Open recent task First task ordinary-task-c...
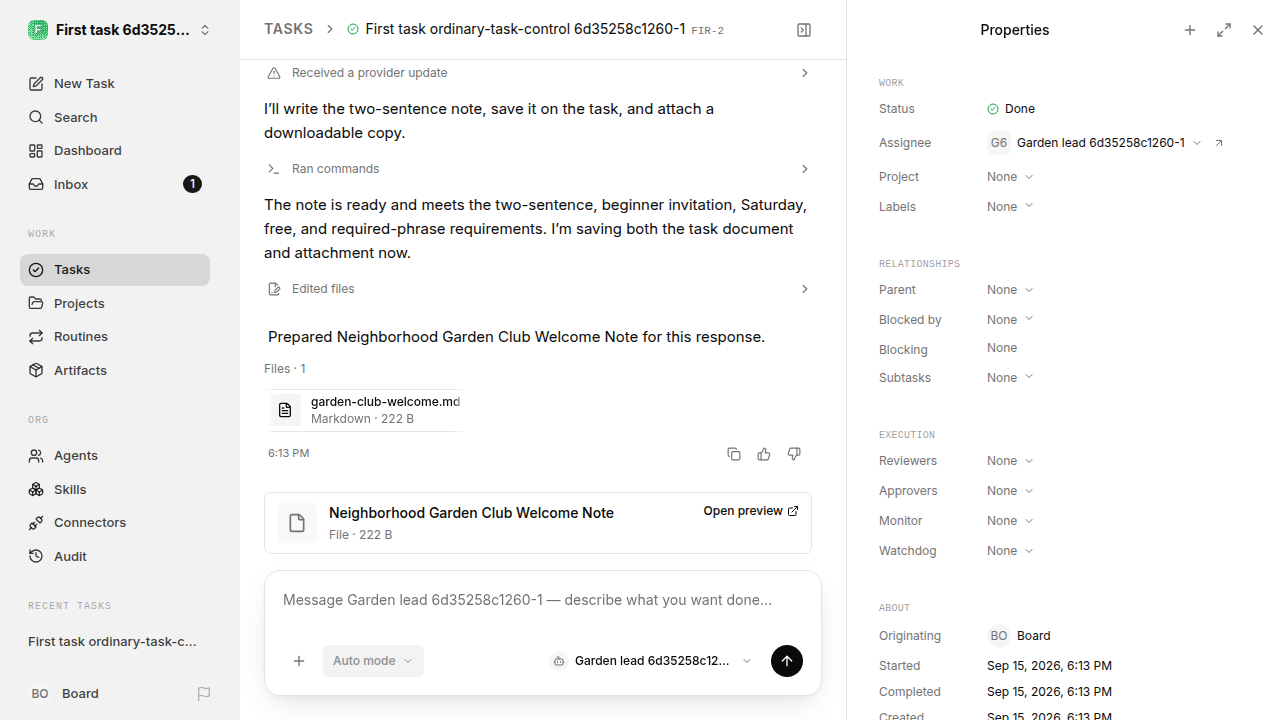Screen dimensions: 1280x720 click(113, 641)
